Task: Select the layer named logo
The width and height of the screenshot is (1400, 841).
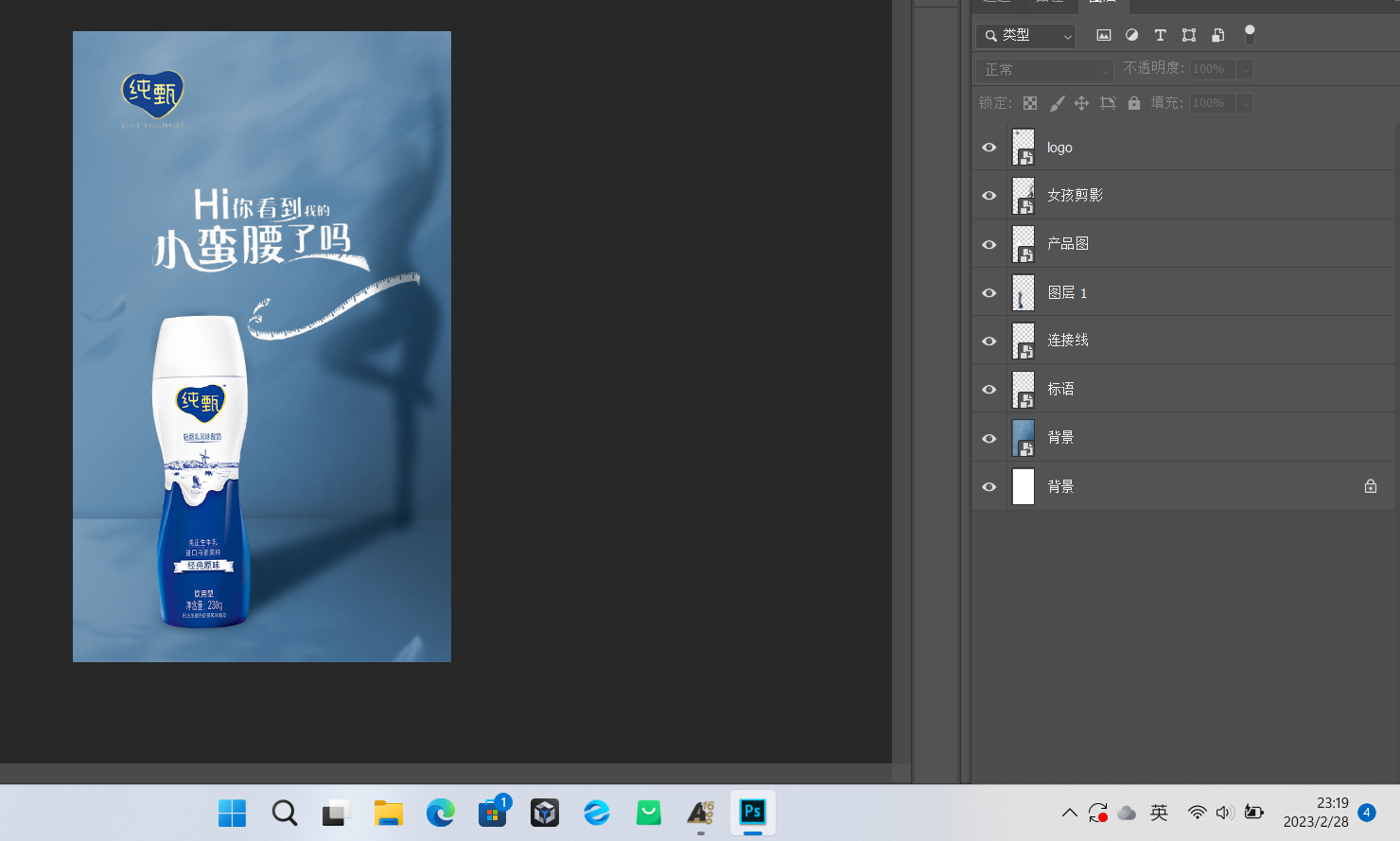Action: 1059,148
